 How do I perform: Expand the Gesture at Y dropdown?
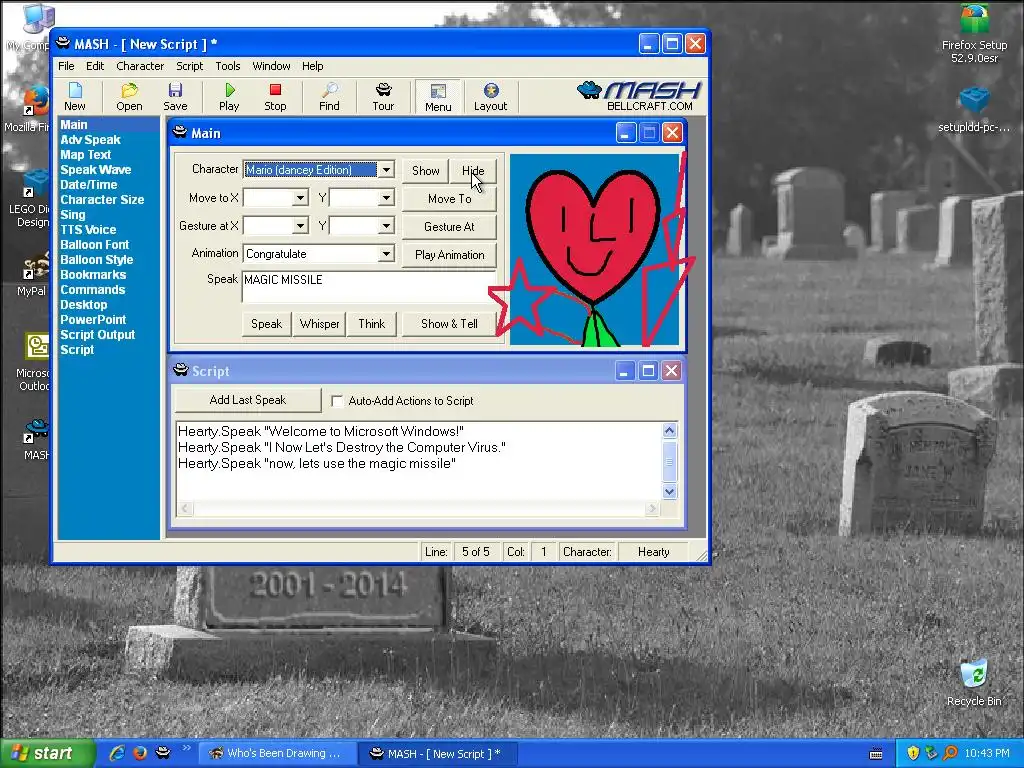(386, 226)
